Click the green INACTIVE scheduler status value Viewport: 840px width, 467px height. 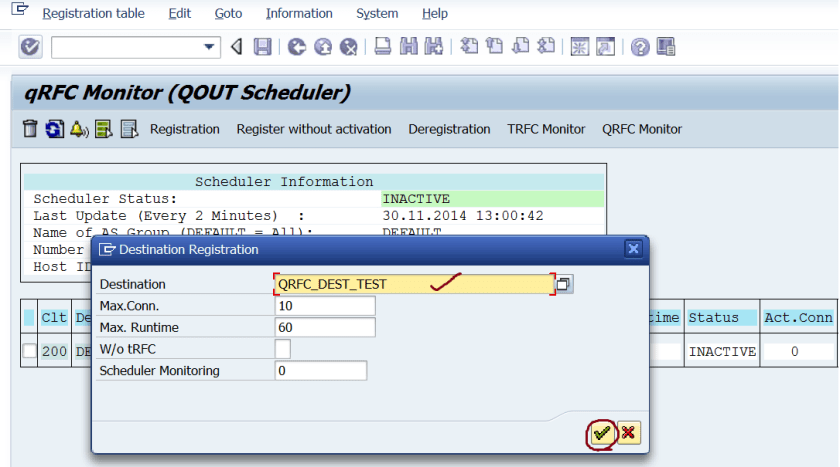point(492,199)
